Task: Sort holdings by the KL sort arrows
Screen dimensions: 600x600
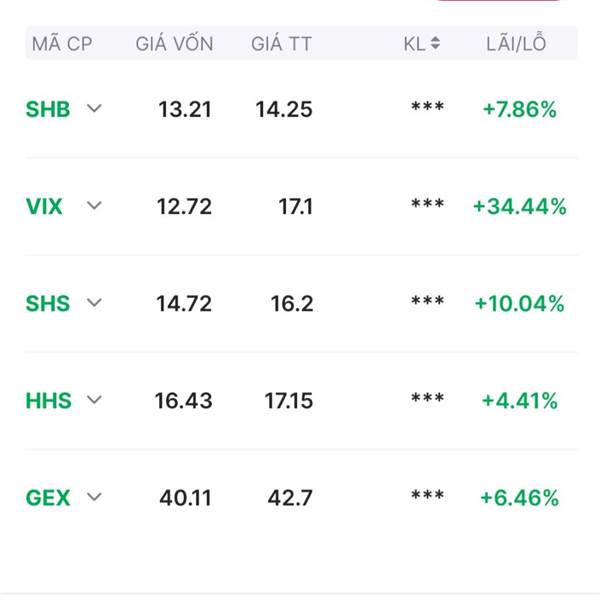Action: (x=435, y=43)
